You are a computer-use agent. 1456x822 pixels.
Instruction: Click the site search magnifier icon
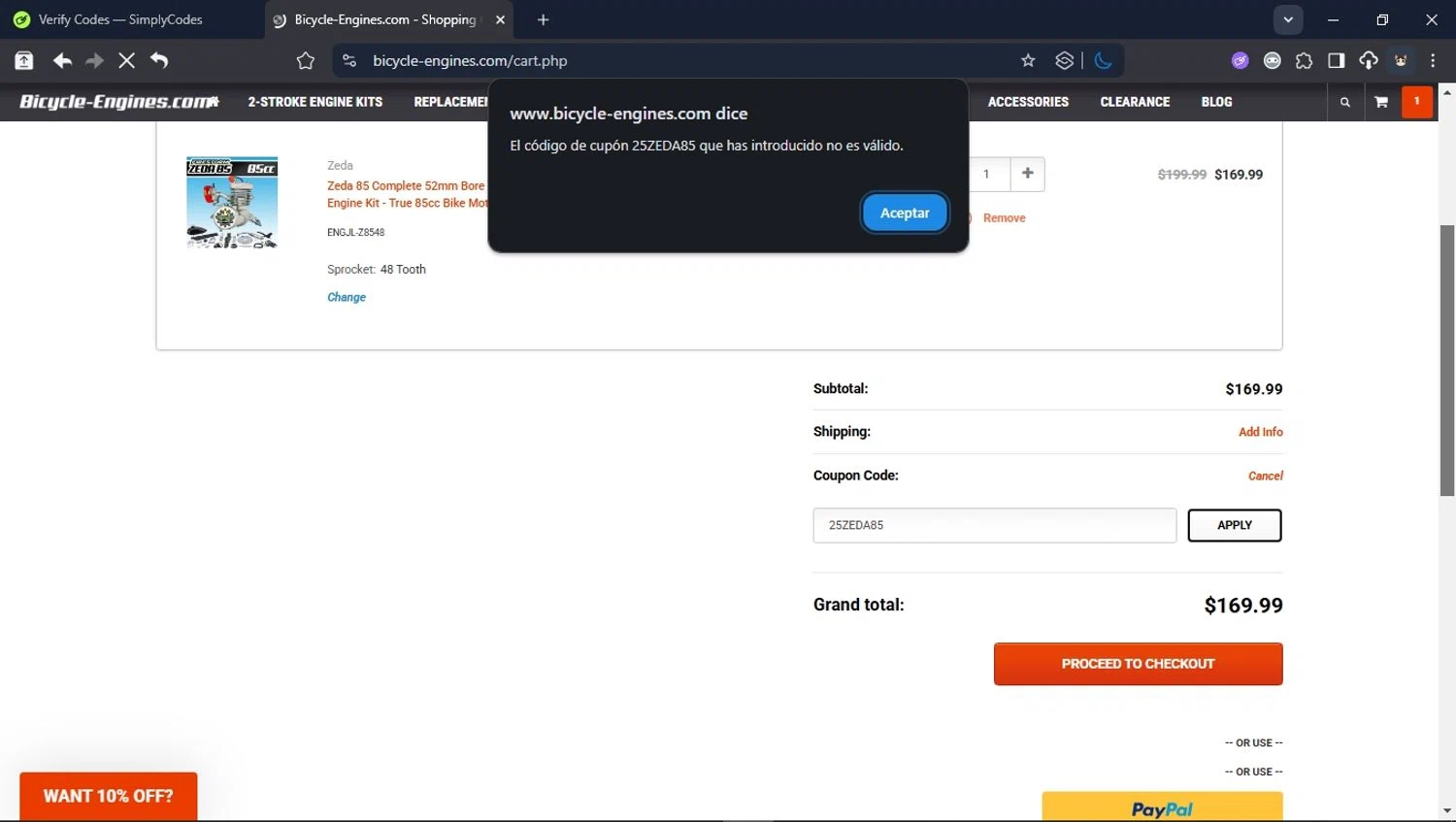(1344, 102)
